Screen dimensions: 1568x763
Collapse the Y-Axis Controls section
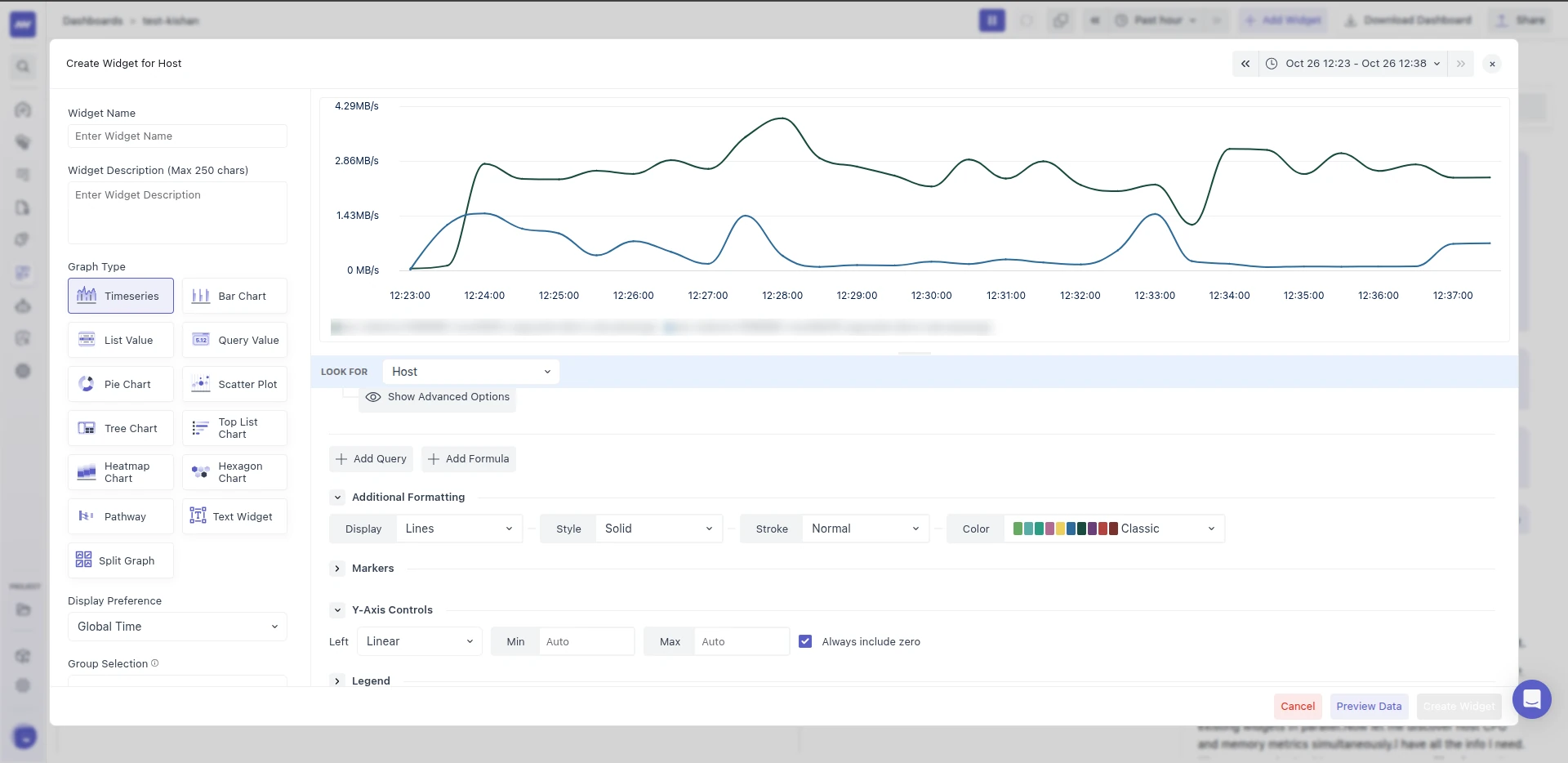pos(337,610)
